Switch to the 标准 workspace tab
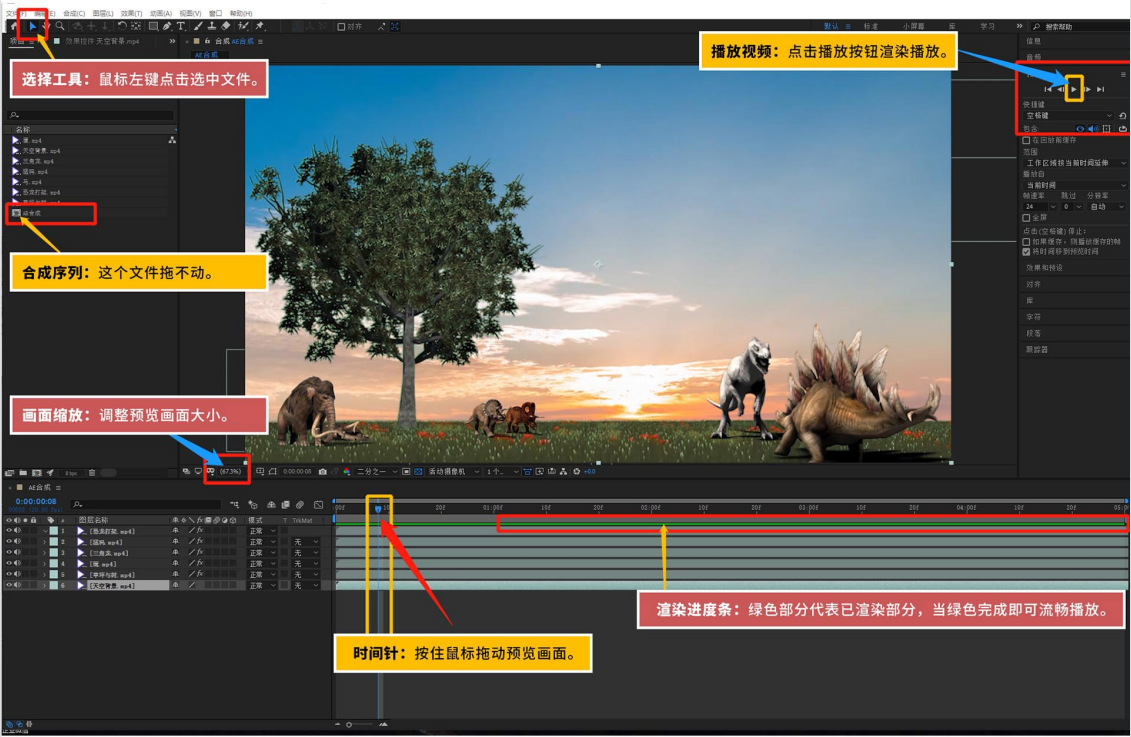Image resolution: width=1131 pixels, height=737 pixels. [870, 26]
